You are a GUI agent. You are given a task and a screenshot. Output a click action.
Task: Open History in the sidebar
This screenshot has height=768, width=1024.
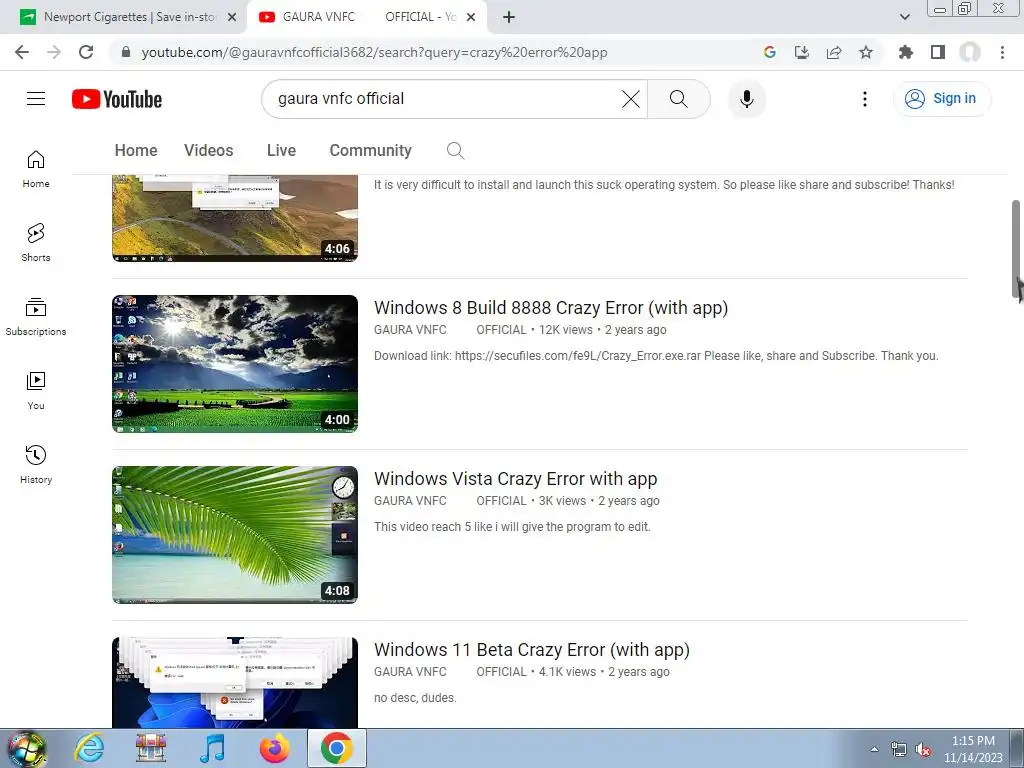tap(36, 465)
